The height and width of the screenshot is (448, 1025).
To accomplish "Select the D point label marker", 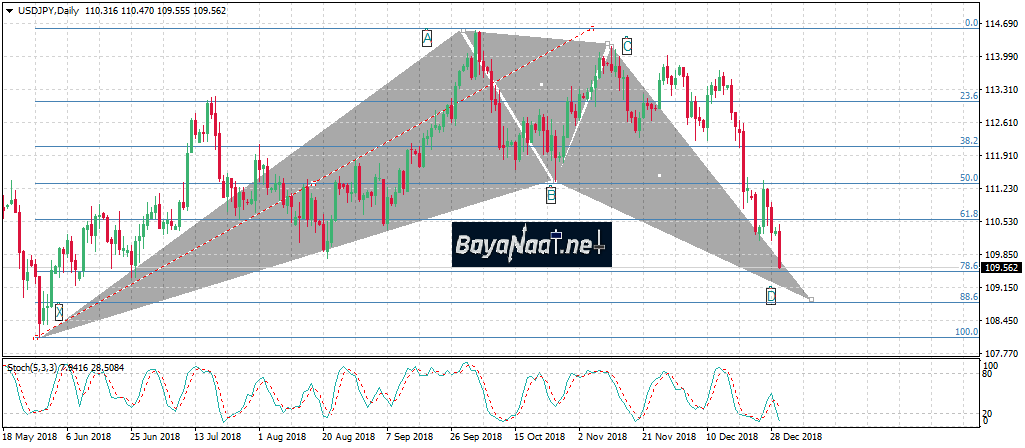I will (x=771, y=296).
